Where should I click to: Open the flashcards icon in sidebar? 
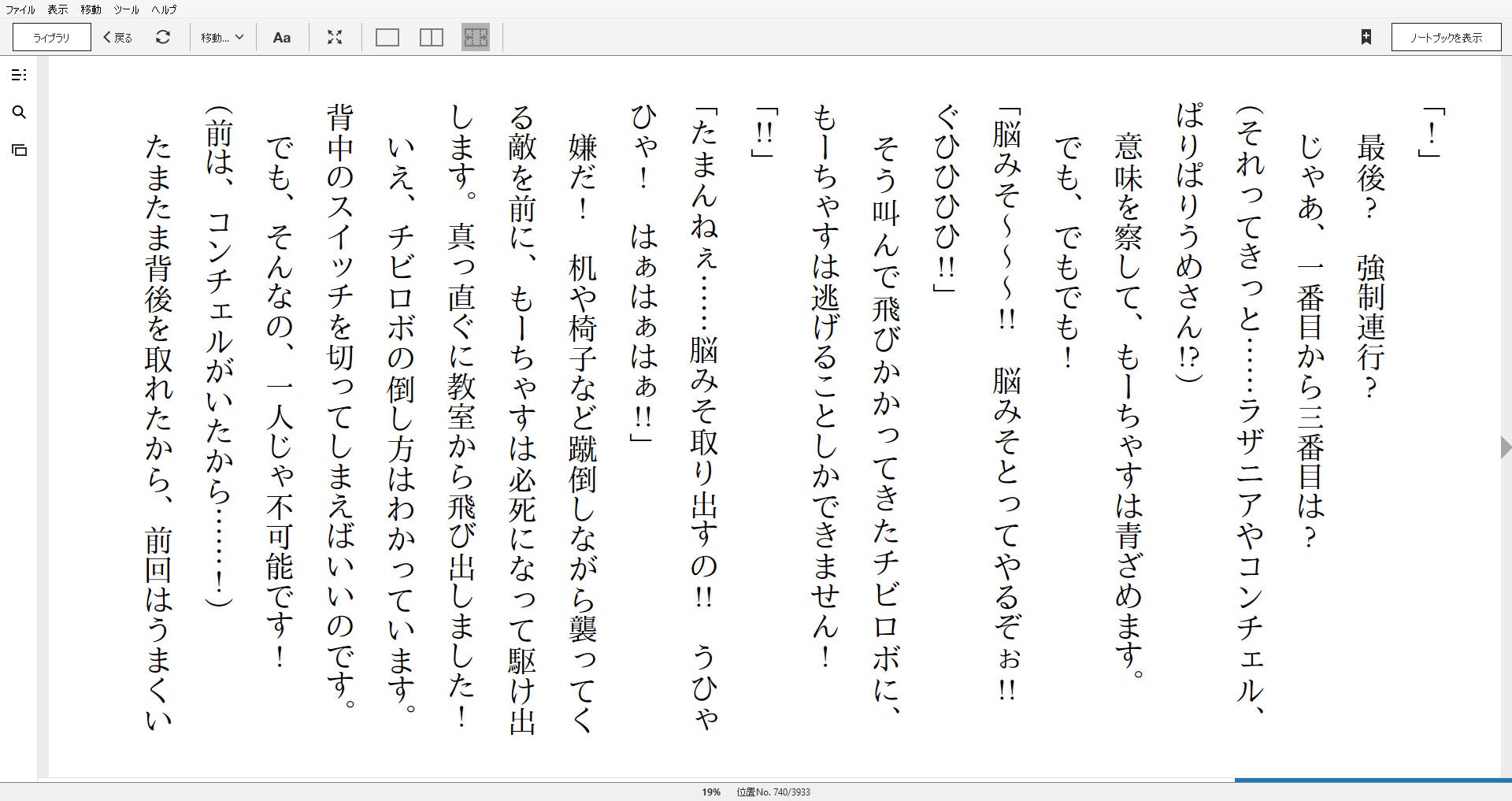(19, 150)
